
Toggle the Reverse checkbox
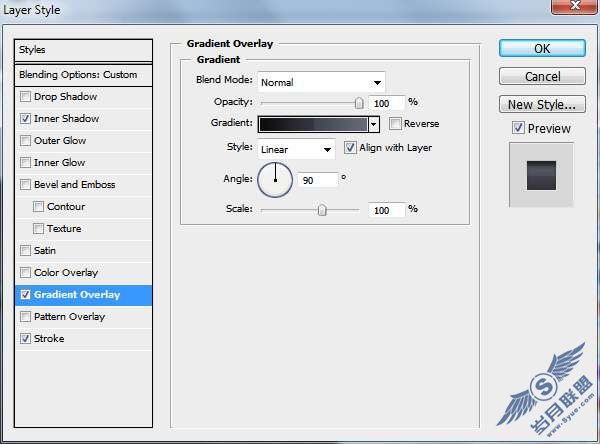coord(395,124)
